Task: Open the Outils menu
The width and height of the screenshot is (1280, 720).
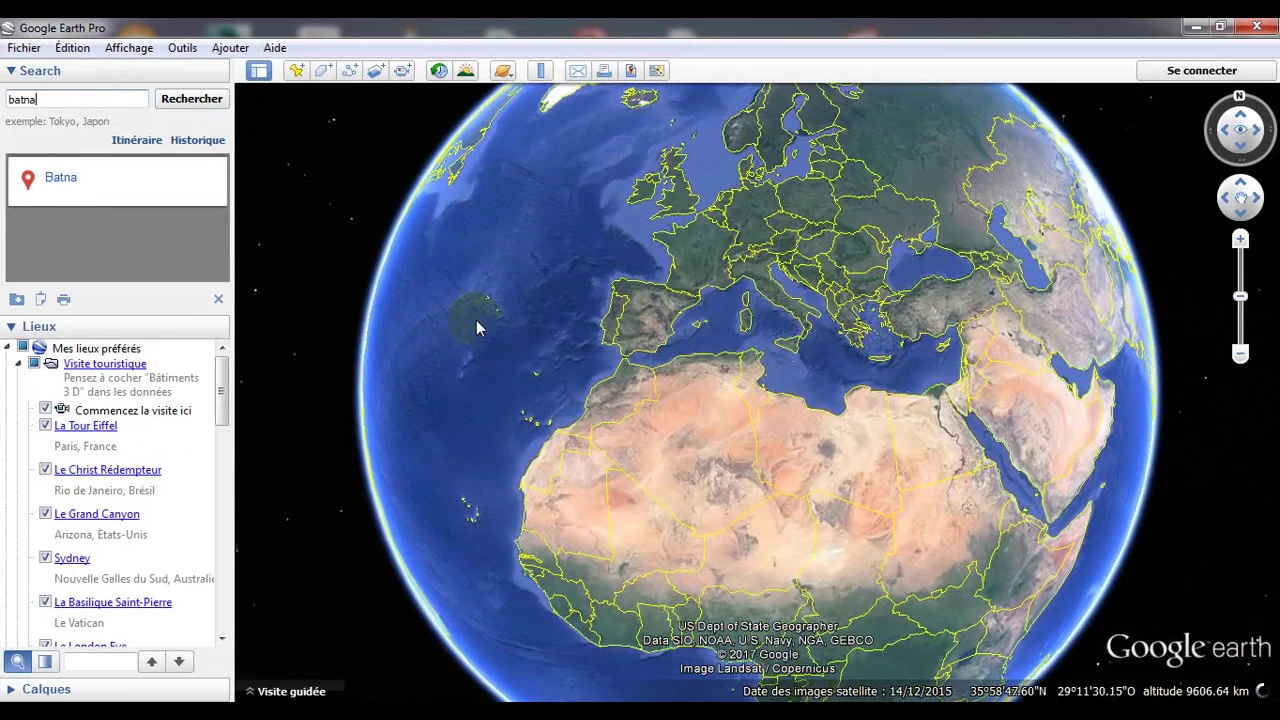Action: (x=182, y=48)
